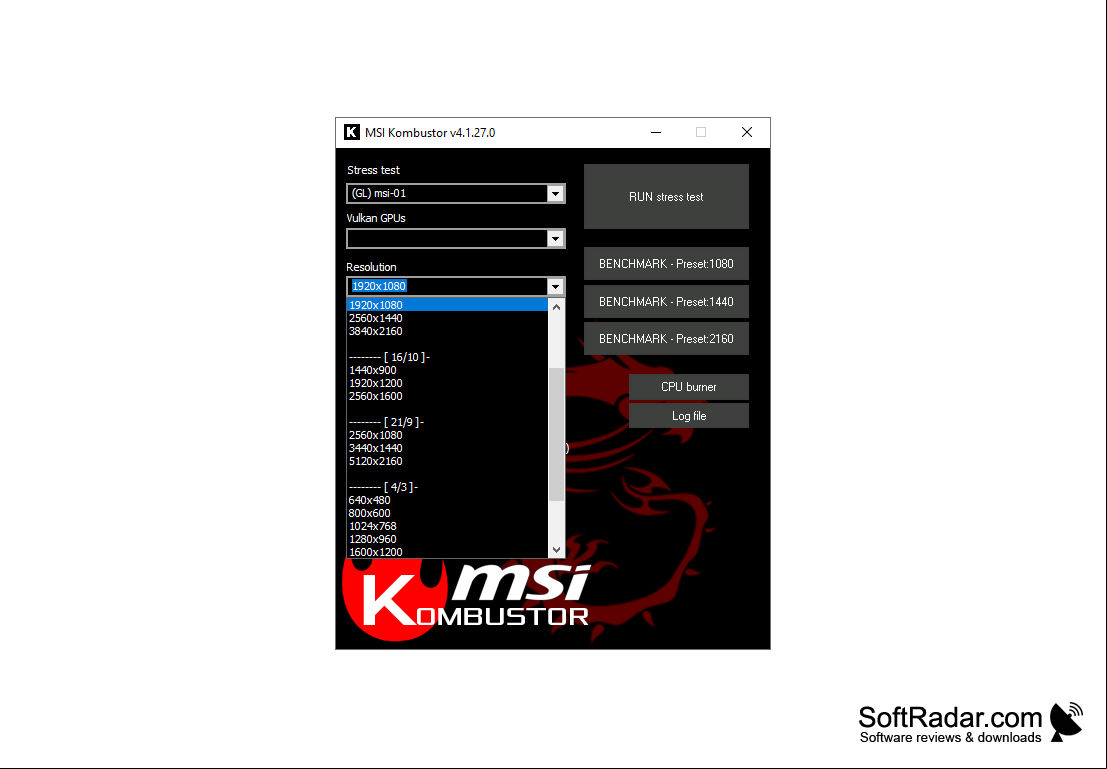Select 3840x2160 in the resolution list
Viewport: 1107px width, 769px height.
point(447,331)
